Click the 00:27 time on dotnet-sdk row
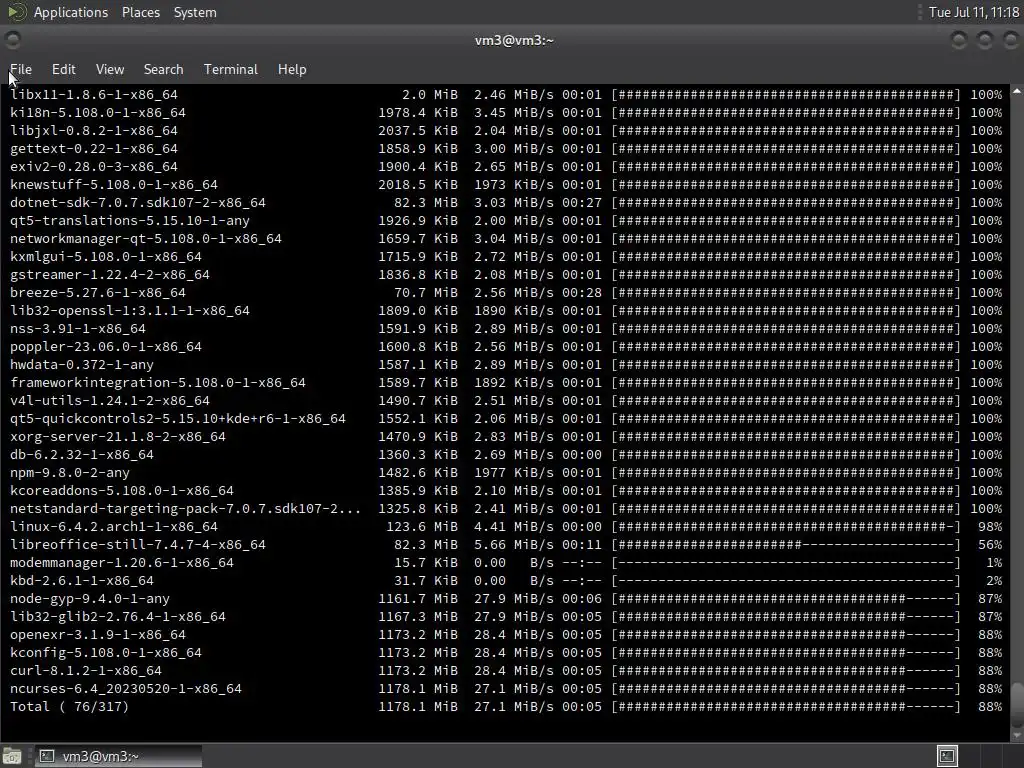 [582, 202]
